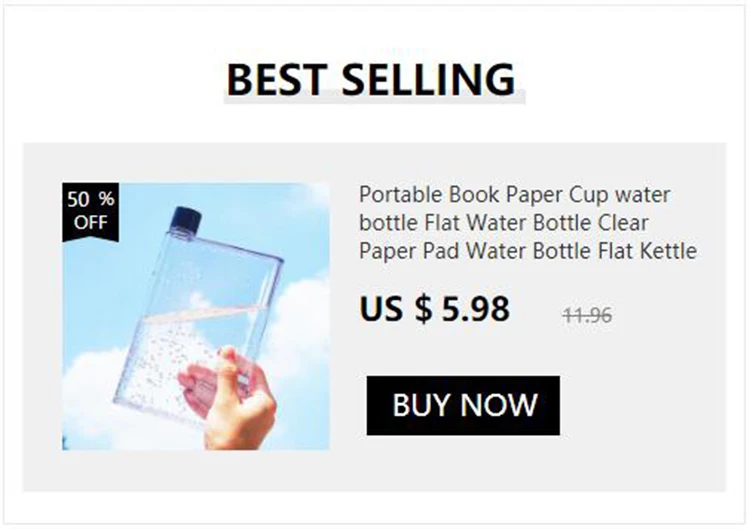Screen dimensions: 750x529
Task: Click the word BEST in the heading
Action: [277, 79]
